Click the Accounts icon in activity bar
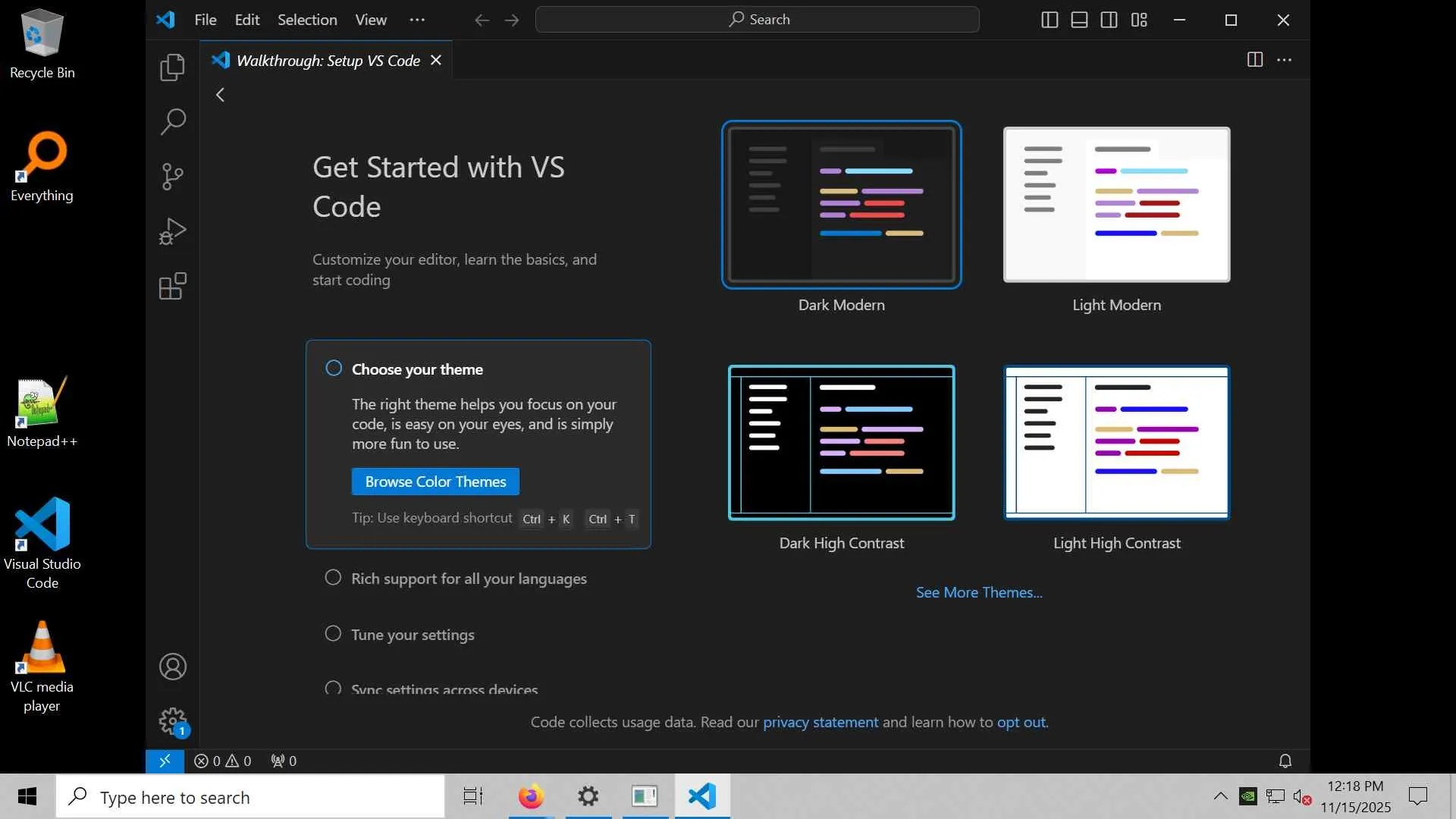 [172, 667]
